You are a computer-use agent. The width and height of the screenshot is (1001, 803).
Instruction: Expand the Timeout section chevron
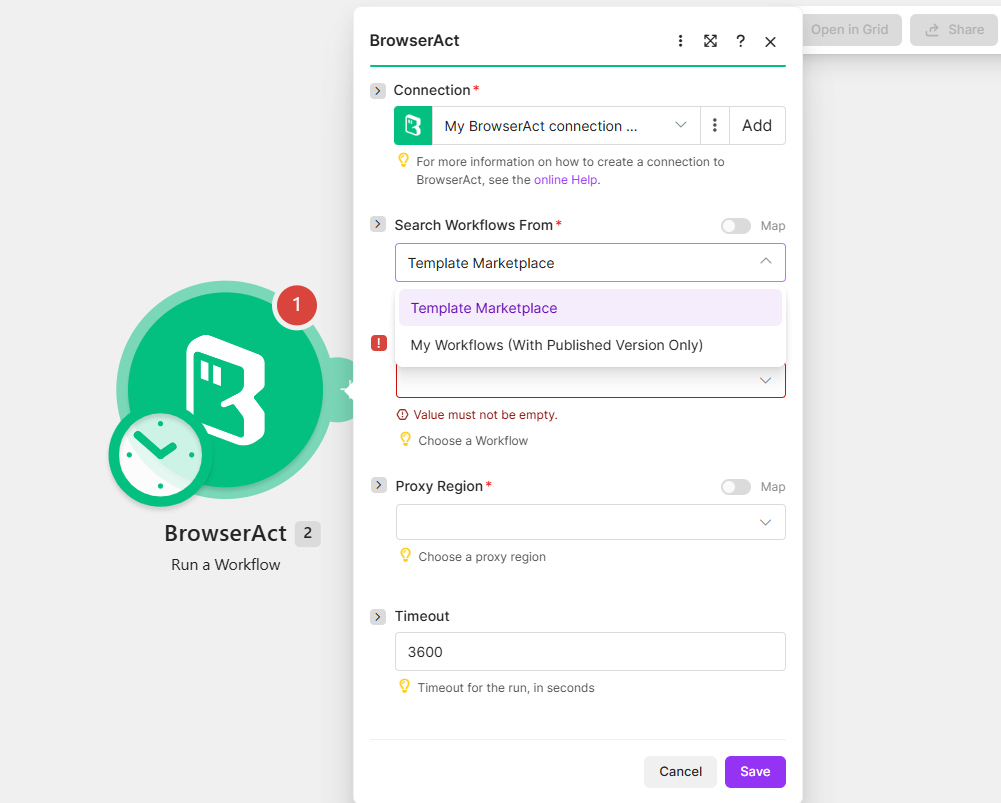378,617
